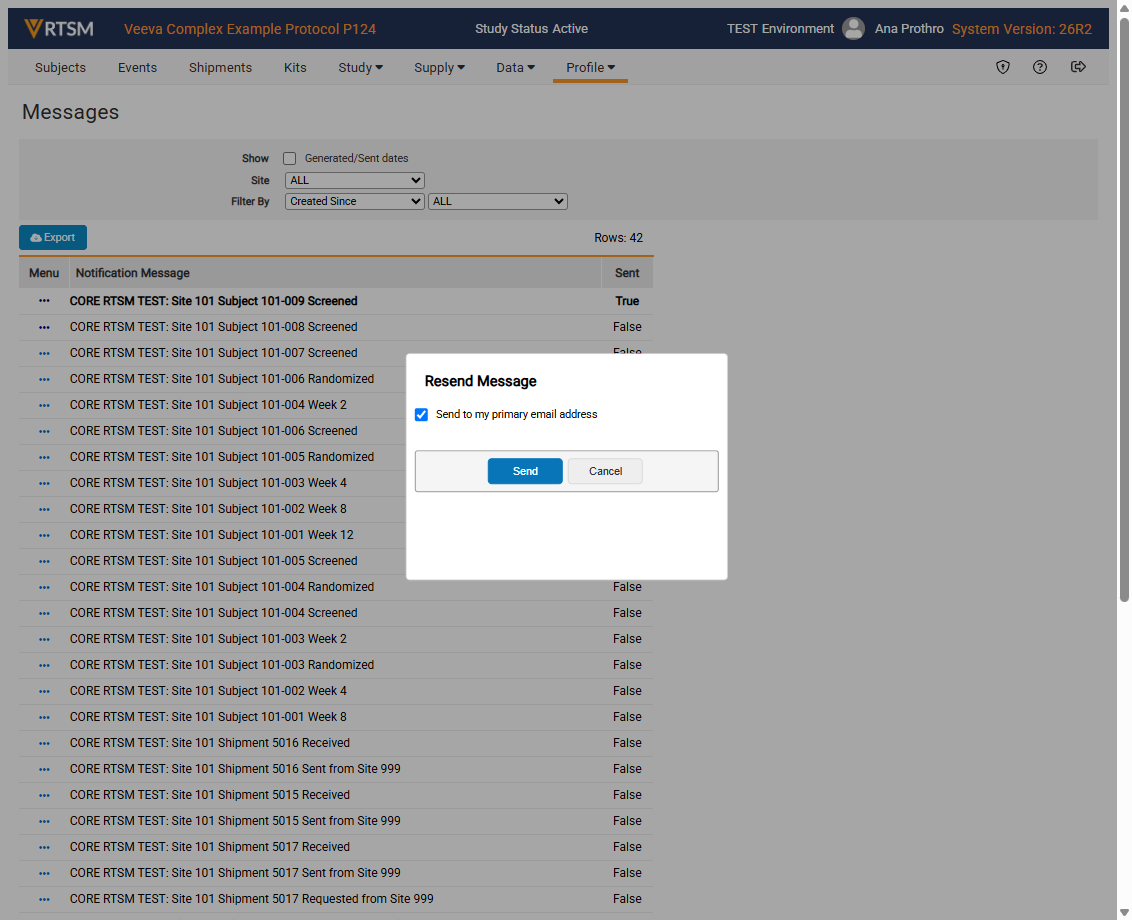Click the Sent column header
The height and width of the screenshot is (920, 1132).
(627, 273)
